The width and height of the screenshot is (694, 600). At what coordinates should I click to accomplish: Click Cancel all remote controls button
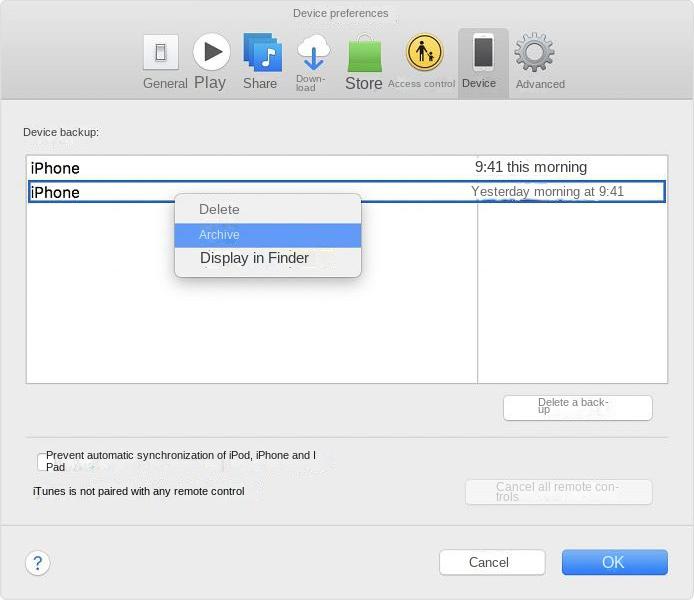click(x=558, y=492)
